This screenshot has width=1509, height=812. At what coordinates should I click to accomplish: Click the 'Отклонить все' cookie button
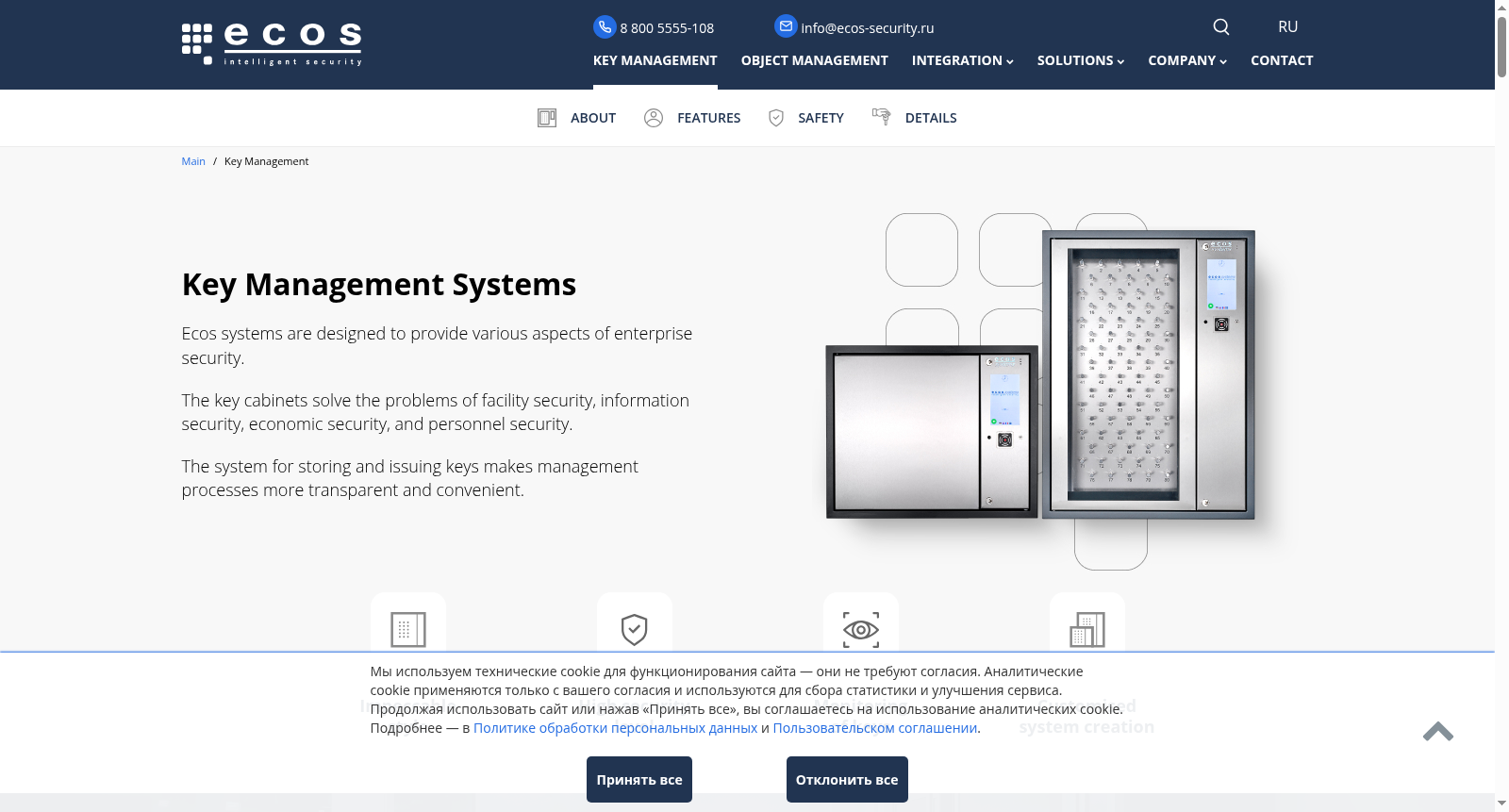point(847,780)
